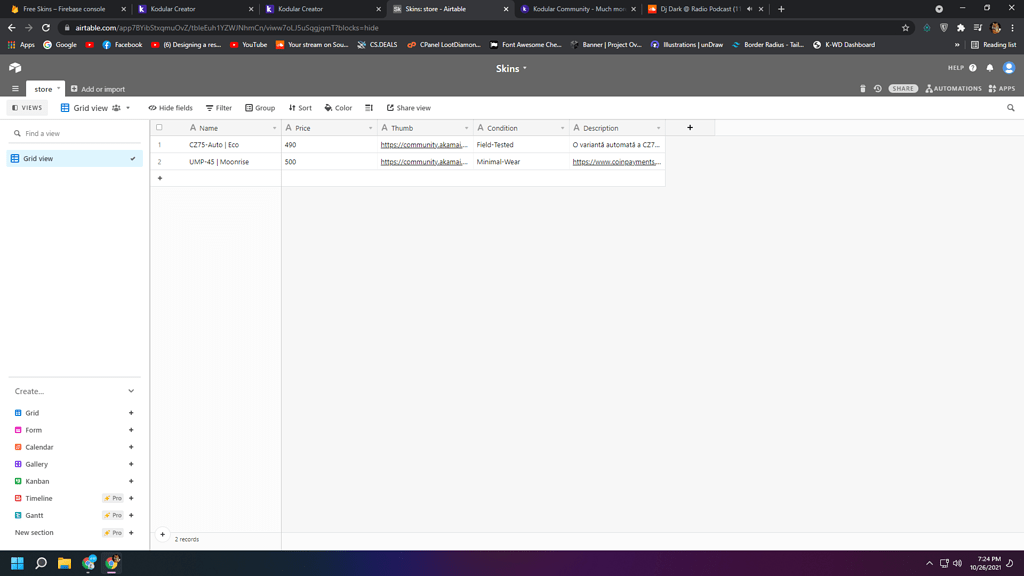Viewport: 1024px width, 576px height.
Task: Click the help question mark icon
Action: 973,68
